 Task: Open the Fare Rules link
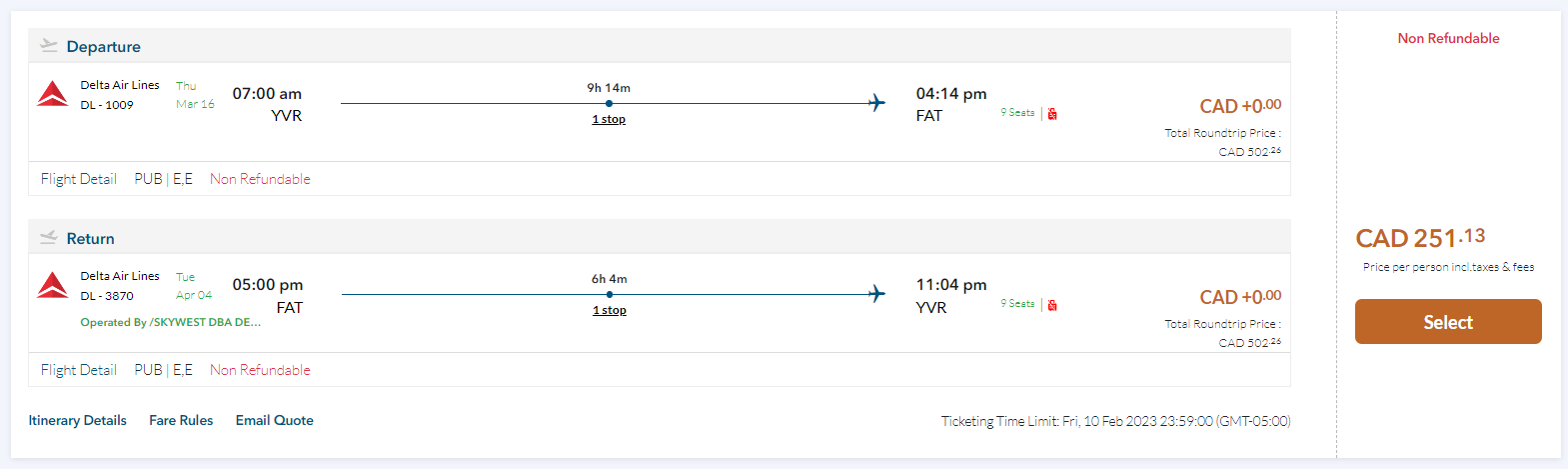pos(181,420)
